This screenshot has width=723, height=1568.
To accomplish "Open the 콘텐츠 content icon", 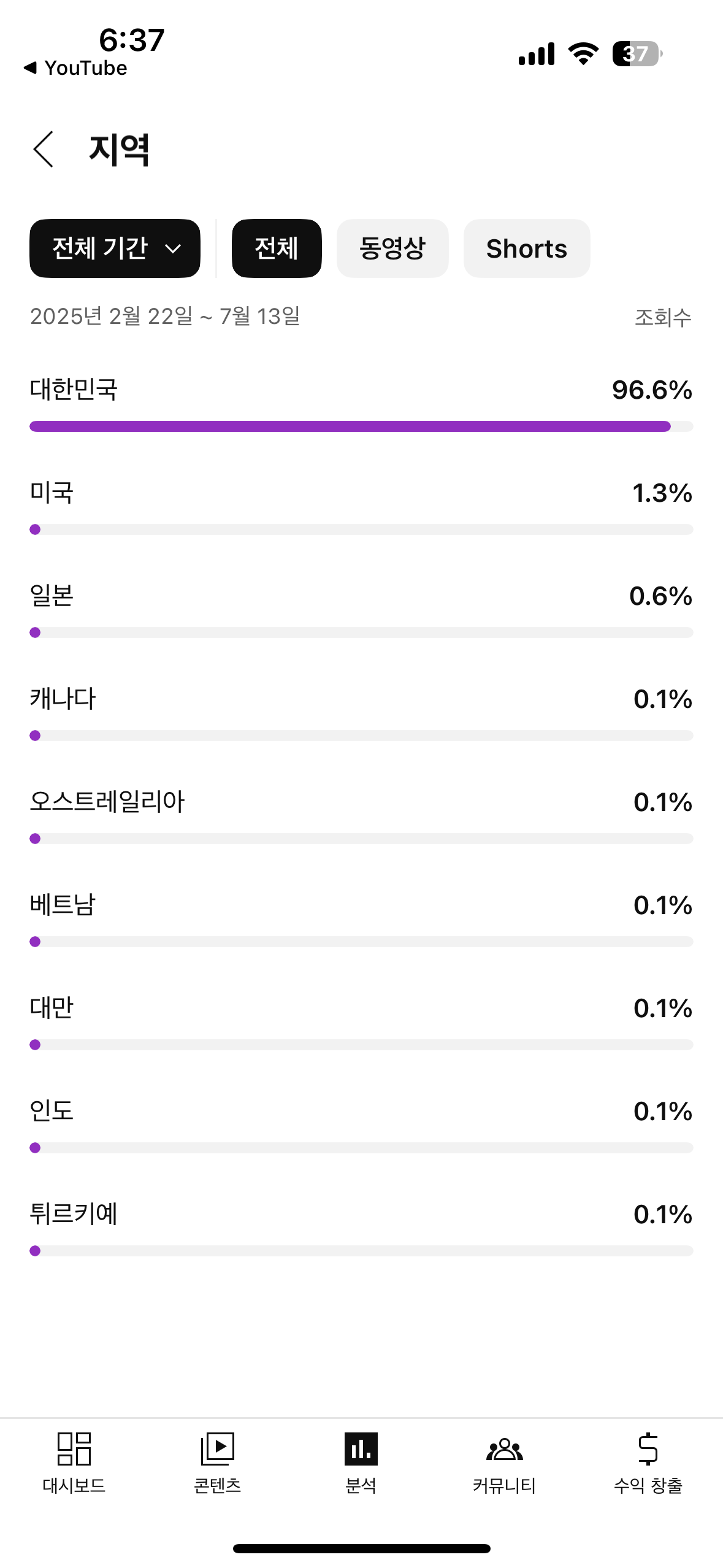I will click(217, 1449).
